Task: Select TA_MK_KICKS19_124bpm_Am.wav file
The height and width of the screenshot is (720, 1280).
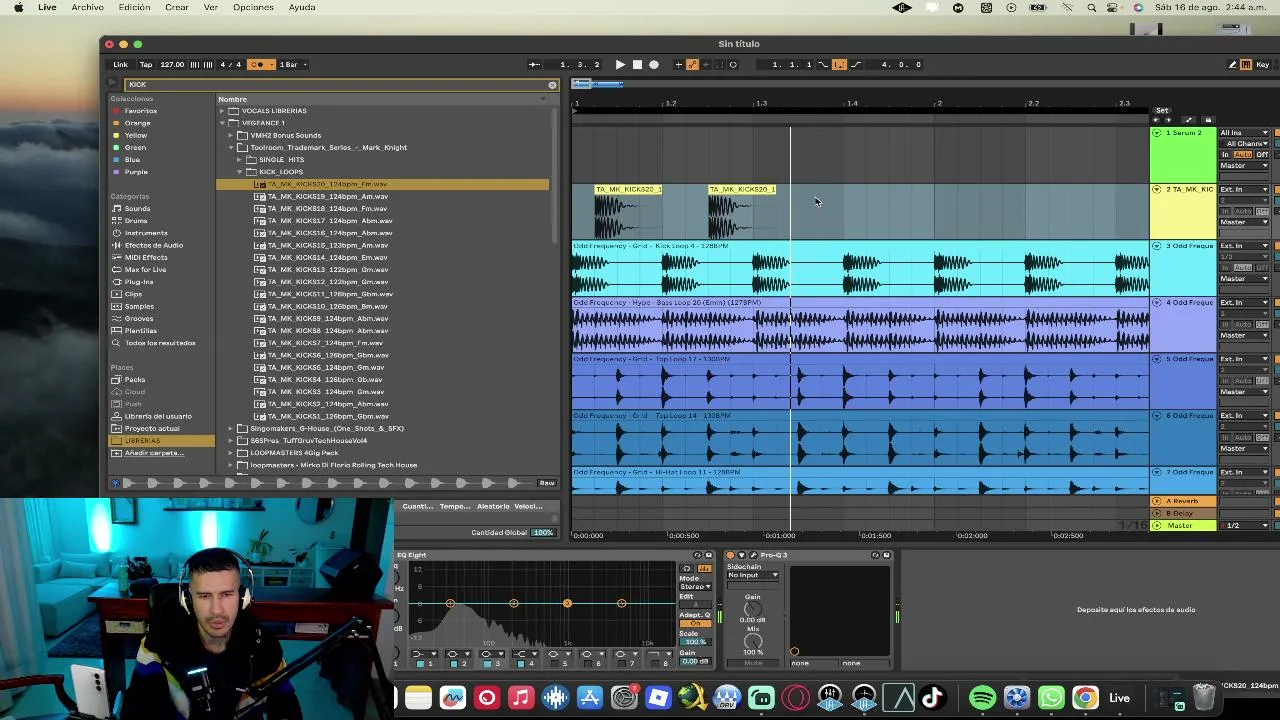Action: click(327, 196)
